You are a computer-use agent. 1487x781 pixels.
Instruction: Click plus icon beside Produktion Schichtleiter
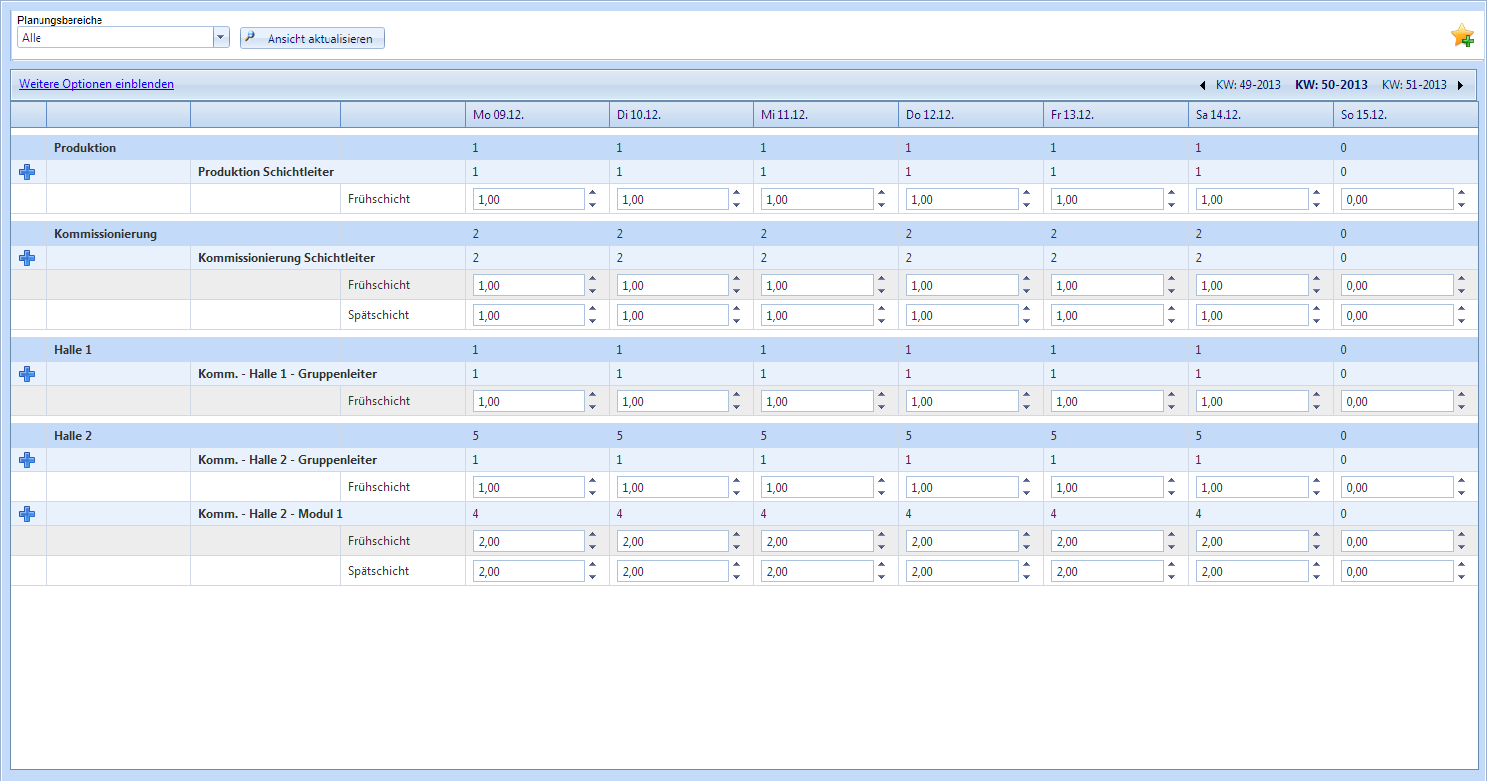click(x=27, y=172)
